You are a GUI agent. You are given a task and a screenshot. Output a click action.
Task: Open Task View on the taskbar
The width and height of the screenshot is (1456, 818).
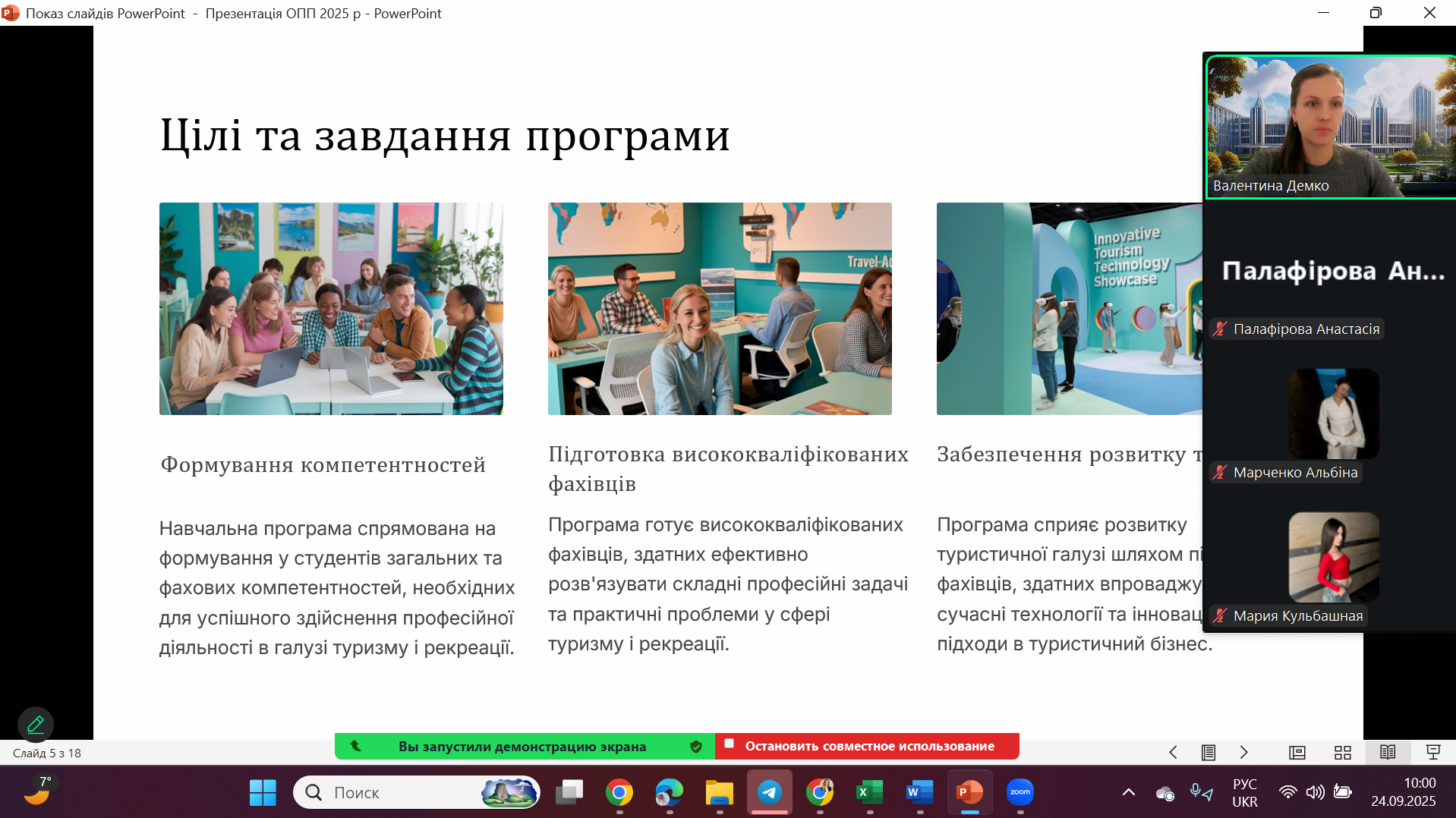pos(569,793)
